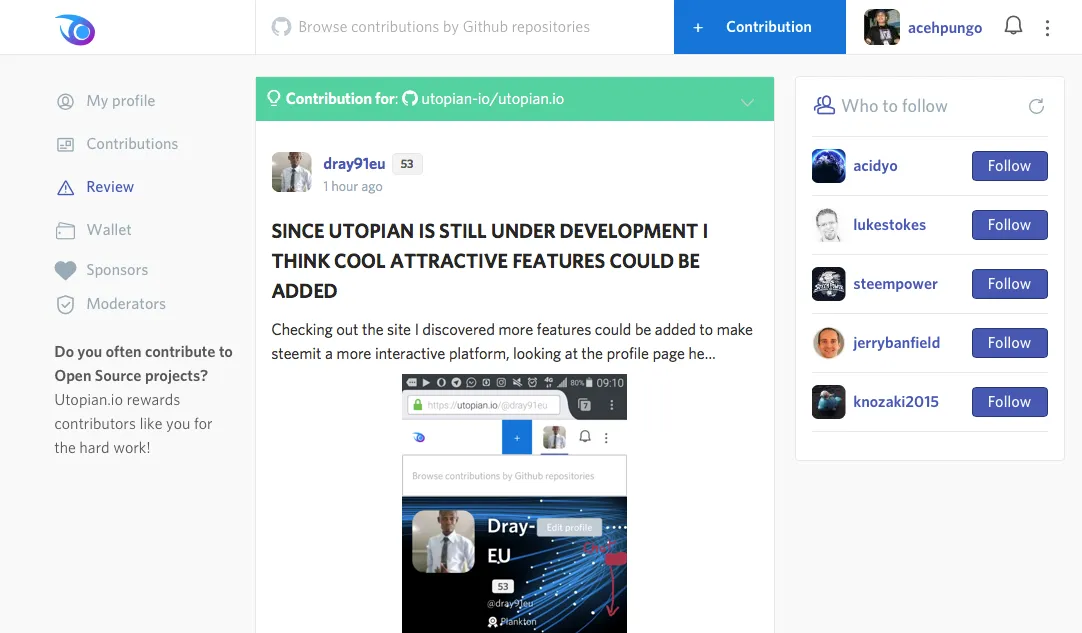Screen dimensions: 1082x633
Task: Open the post's screenshot image
Action: (x=514, y=503)
